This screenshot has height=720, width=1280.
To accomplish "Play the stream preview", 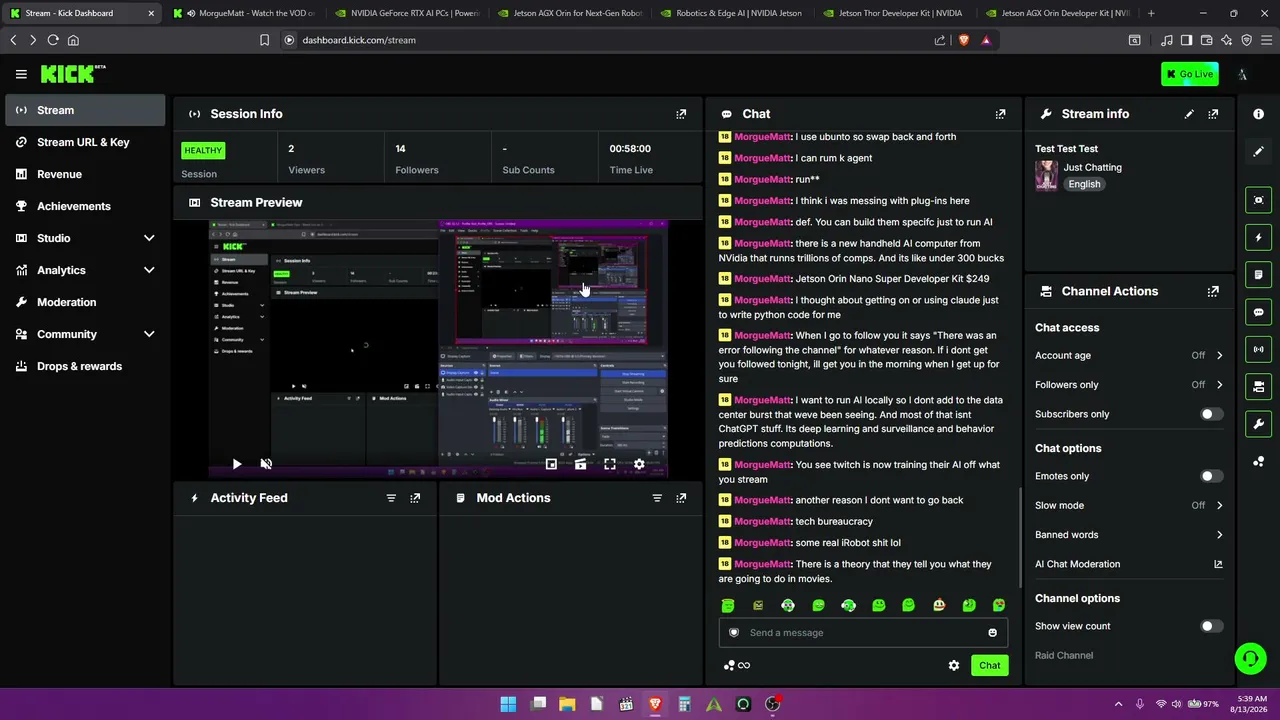I will point(237,464).
